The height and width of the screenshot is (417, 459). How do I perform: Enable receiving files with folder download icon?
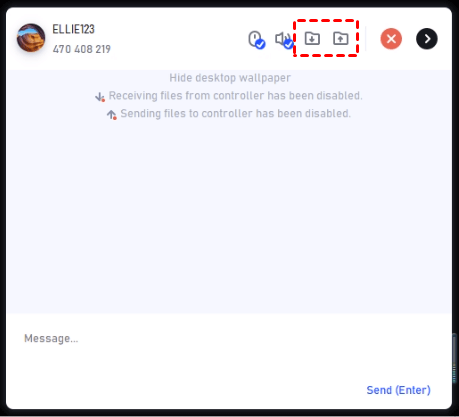click(x=312, y=39)
